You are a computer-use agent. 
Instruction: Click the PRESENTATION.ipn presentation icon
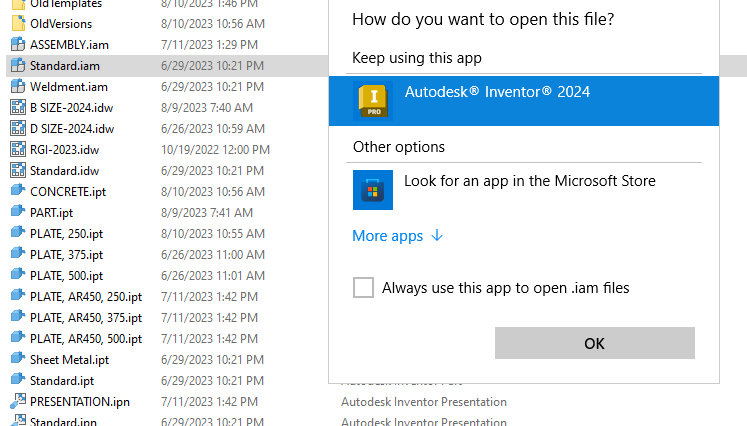pyautogui.click(x=18, y=401)
